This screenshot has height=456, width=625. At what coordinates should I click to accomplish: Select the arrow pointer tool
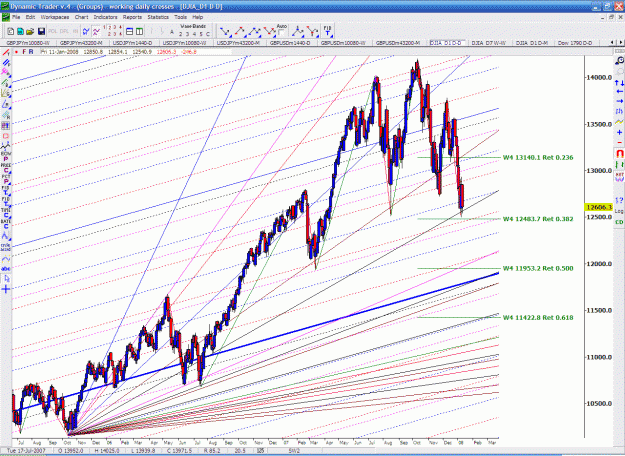pyautogui.click(x=6, y=279)
